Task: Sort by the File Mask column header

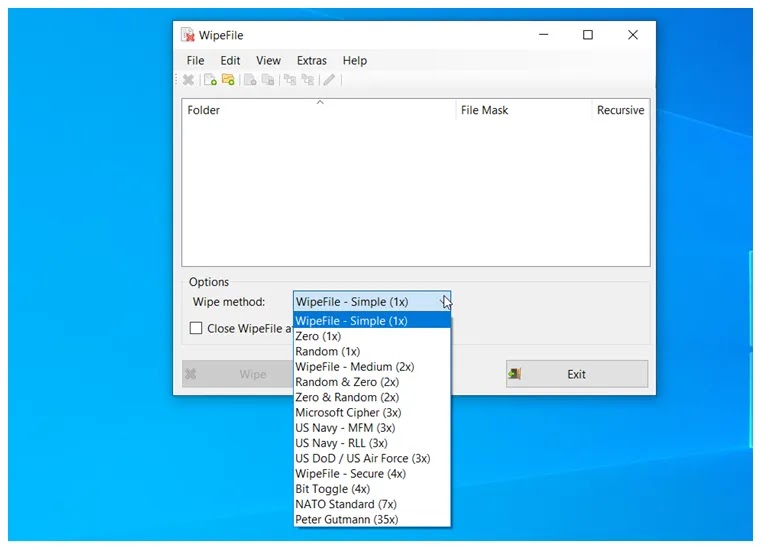Action: (524, 110)
